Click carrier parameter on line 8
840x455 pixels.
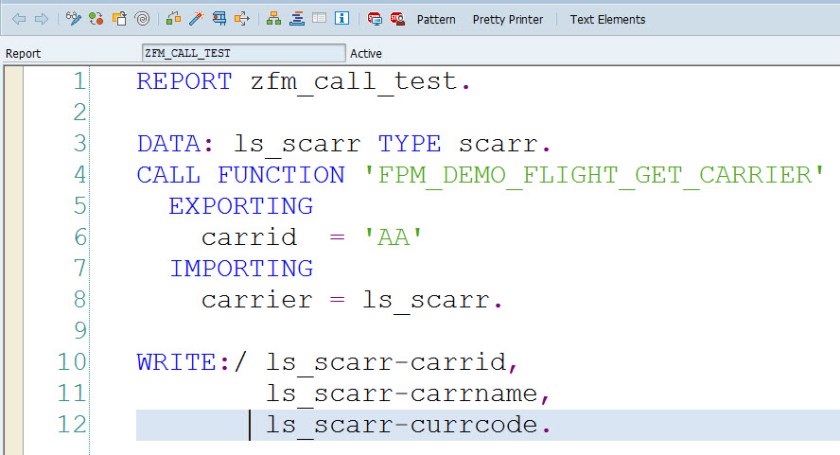(257, 300)
